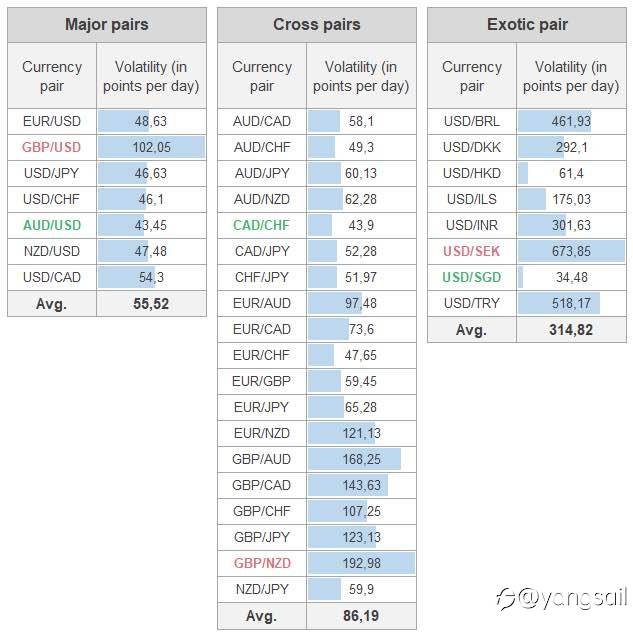Click the @yangsail watermark logo
The image size is (633, 637).
coord(561,599)
